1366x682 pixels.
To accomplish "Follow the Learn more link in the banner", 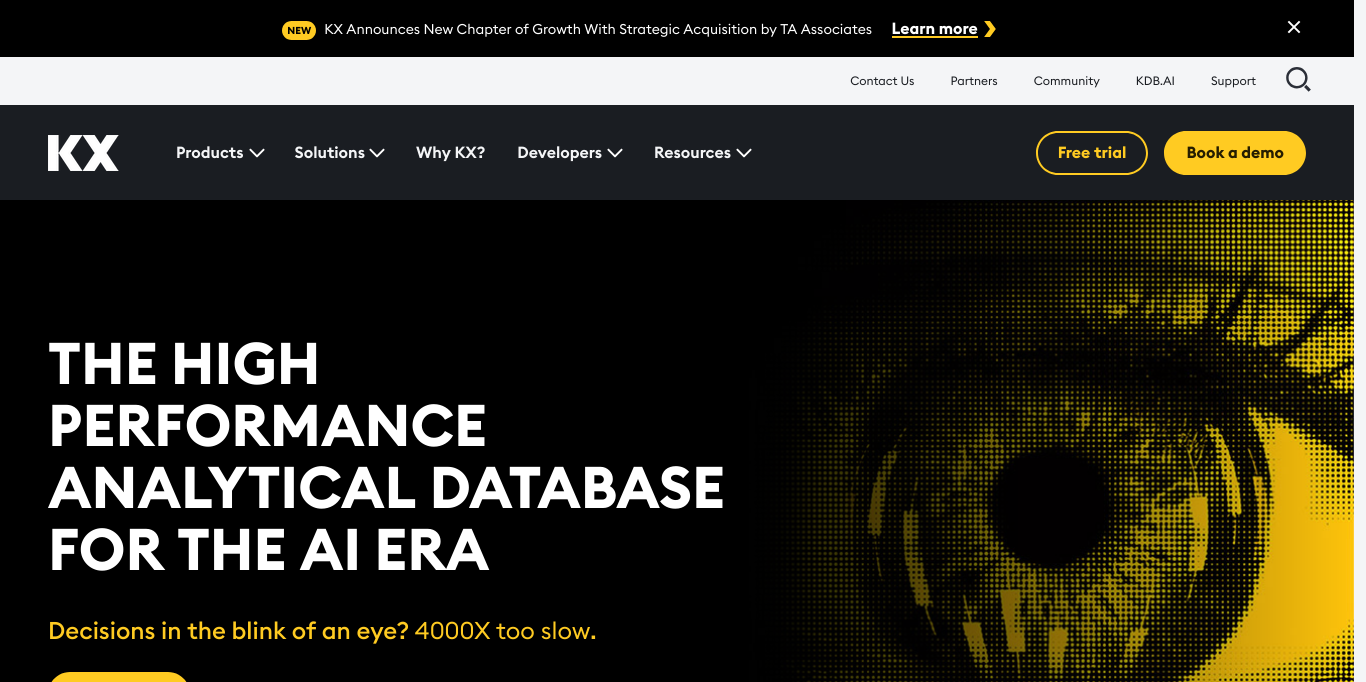I will pyautogui.click(x=934, y=29).
